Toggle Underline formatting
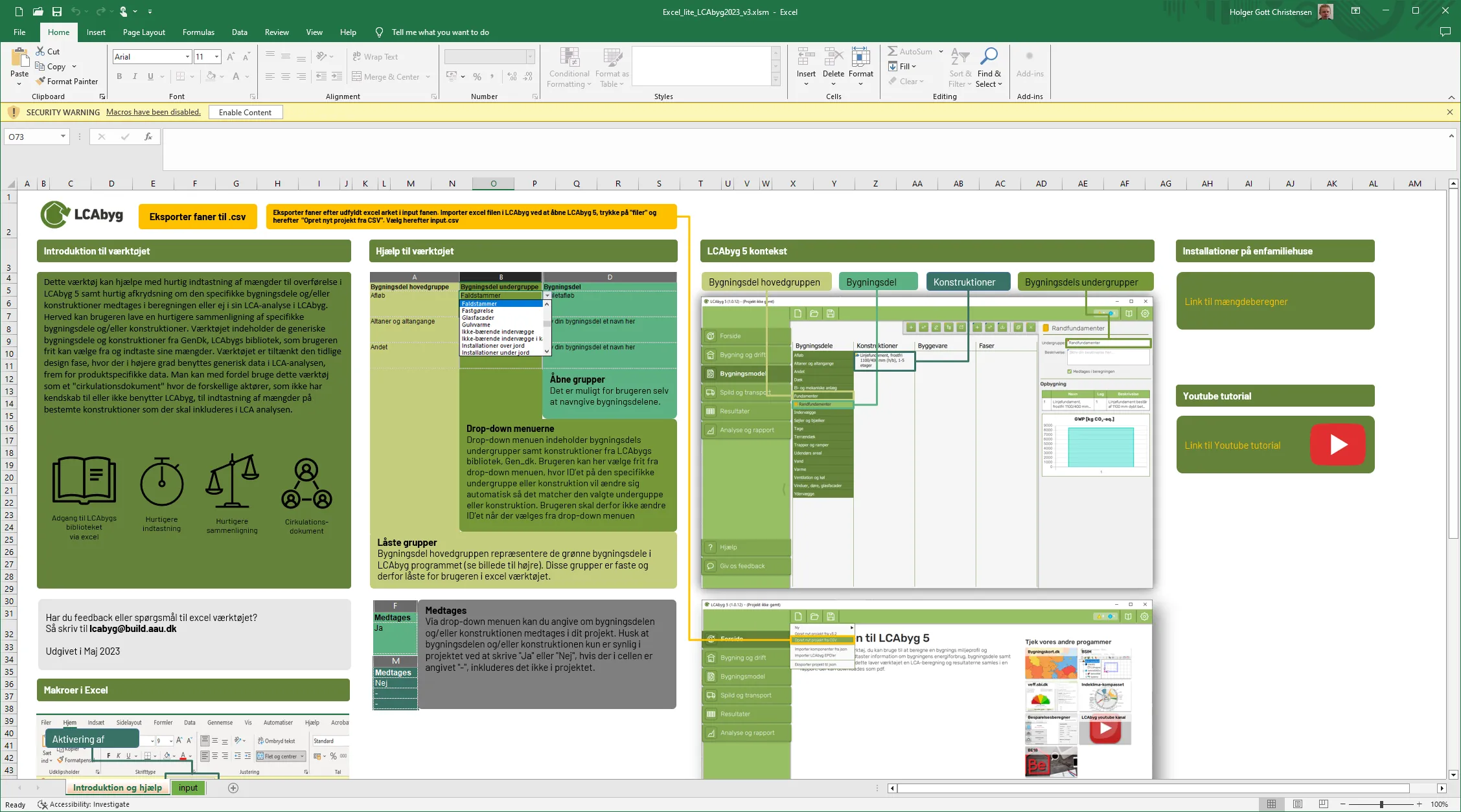1461x812 pixels. click(x=150, y=76)
